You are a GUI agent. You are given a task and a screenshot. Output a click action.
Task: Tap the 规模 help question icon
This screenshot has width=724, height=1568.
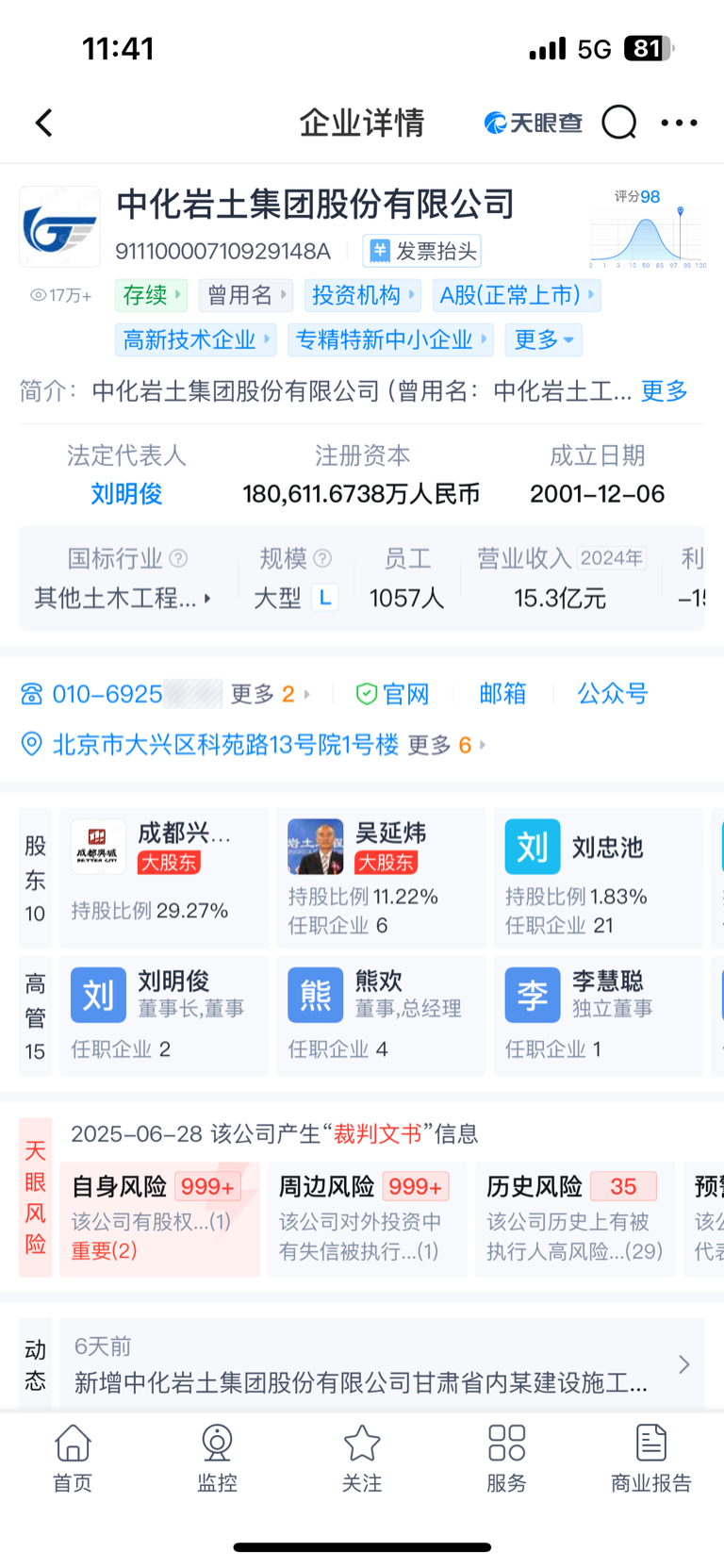coord(322,558)
